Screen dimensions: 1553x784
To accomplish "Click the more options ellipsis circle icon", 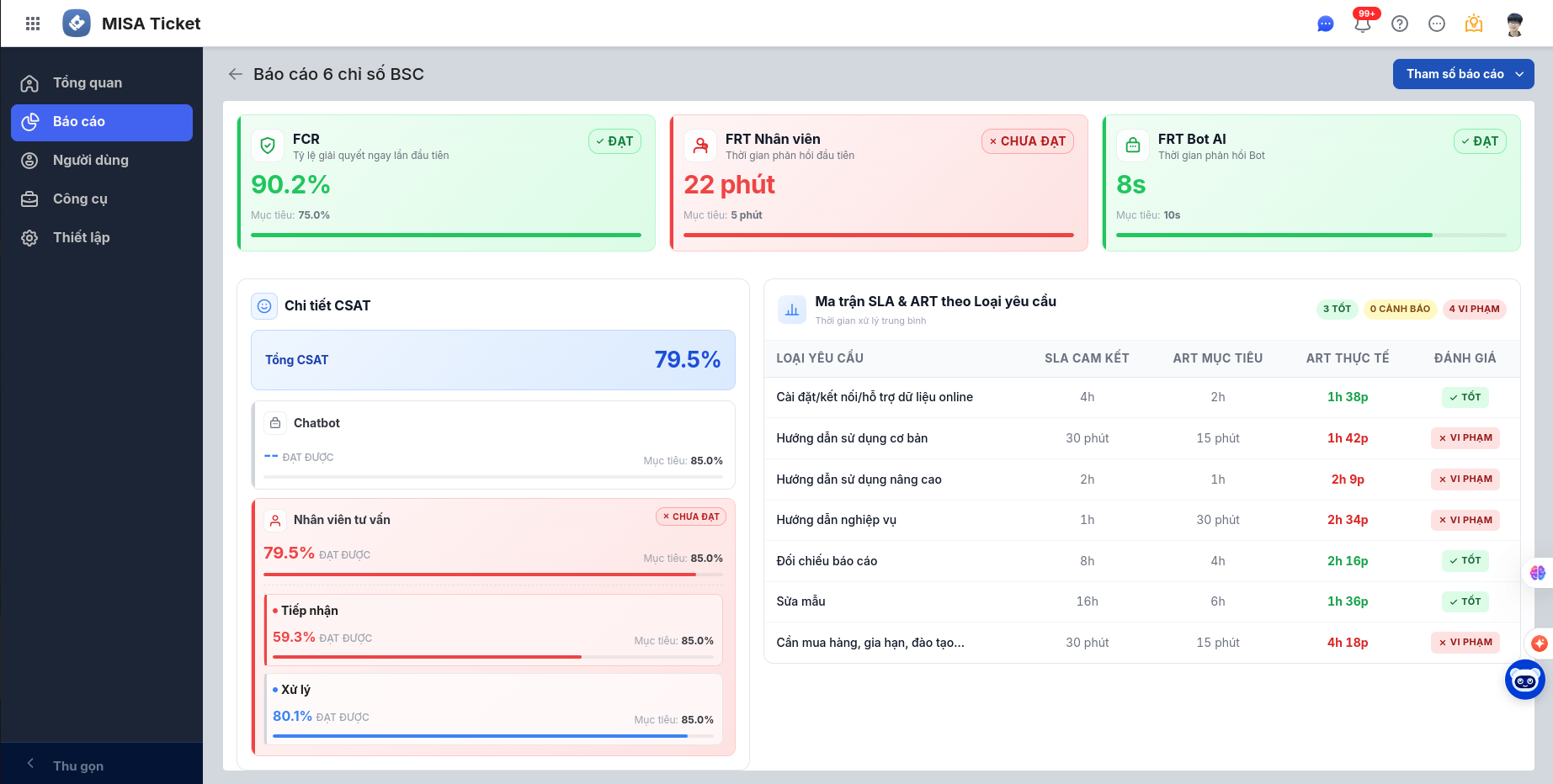I will coord(1436,24).
